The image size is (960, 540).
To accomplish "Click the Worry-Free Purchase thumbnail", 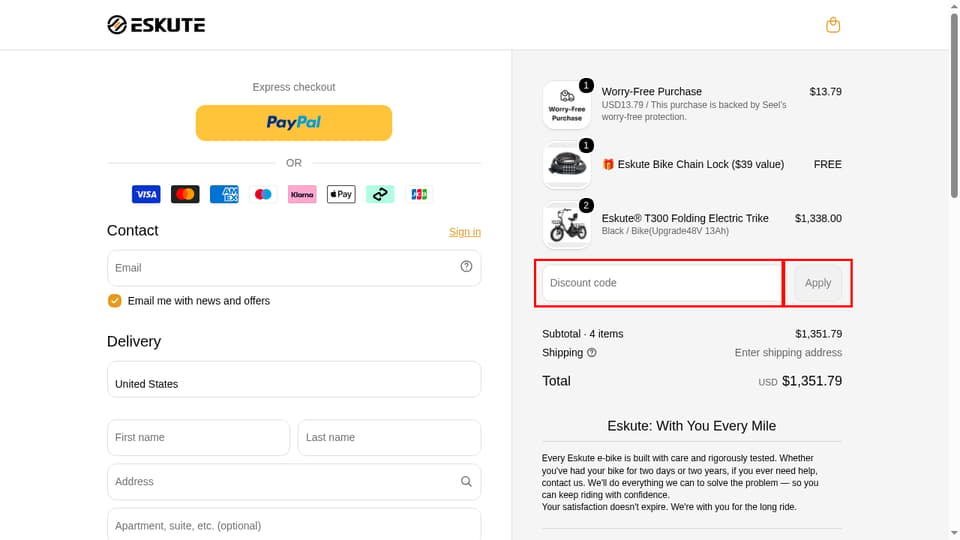I will click(x=567, y=105).
